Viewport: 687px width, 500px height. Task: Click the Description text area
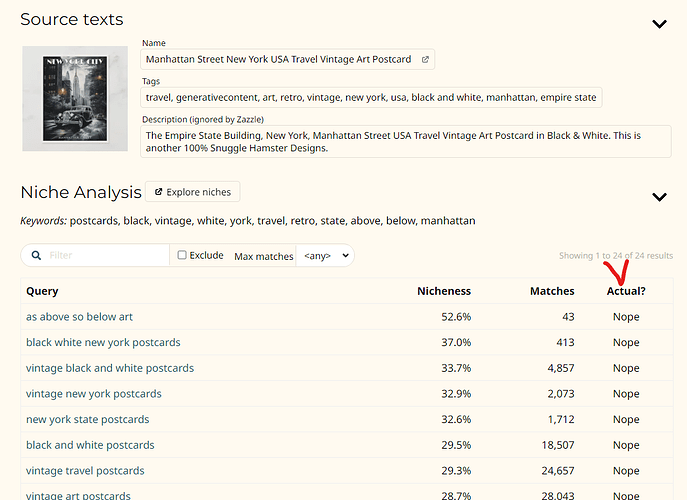pos(406,142)
